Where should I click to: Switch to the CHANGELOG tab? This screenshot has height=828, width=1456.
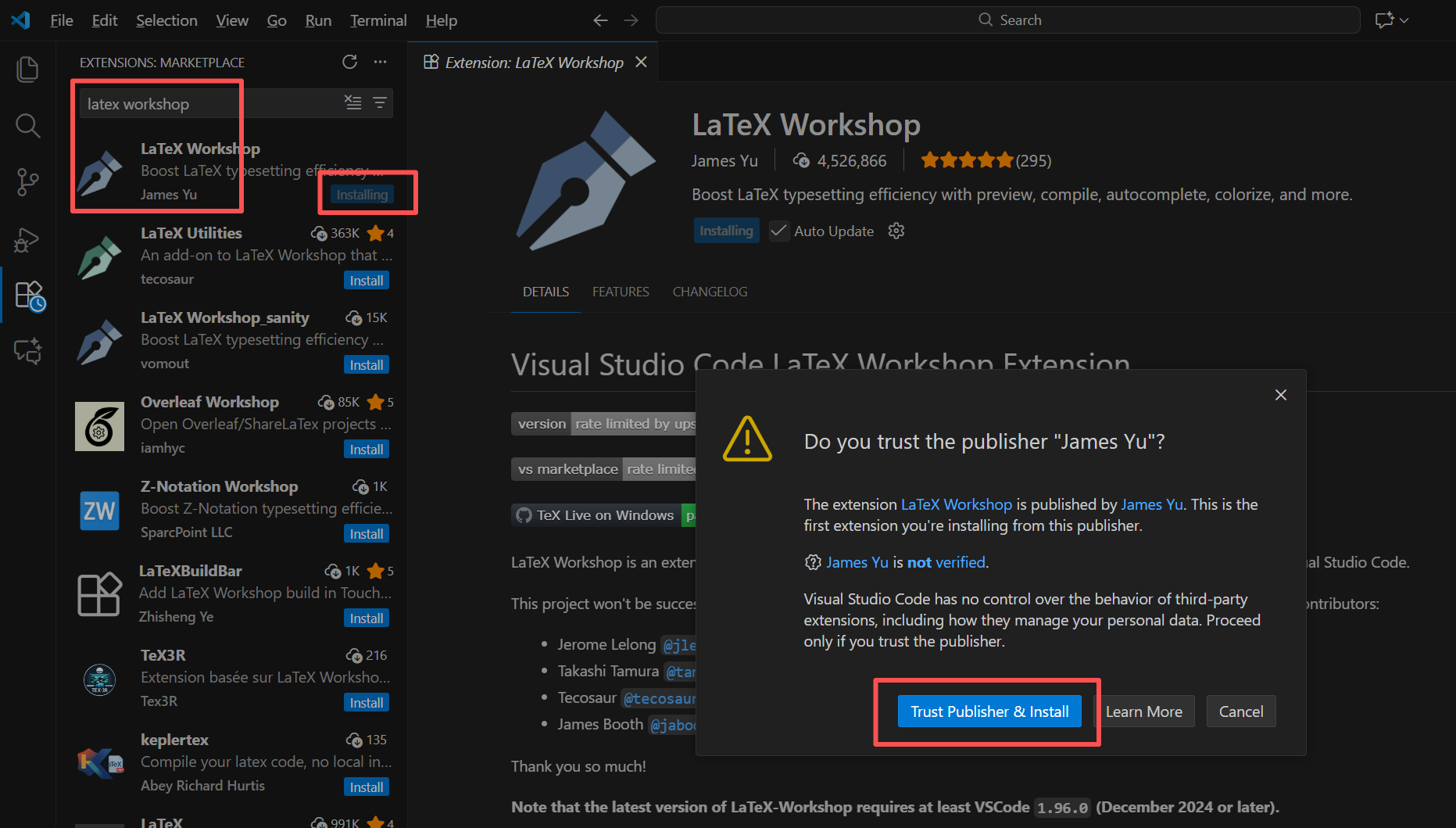[710, 292]
